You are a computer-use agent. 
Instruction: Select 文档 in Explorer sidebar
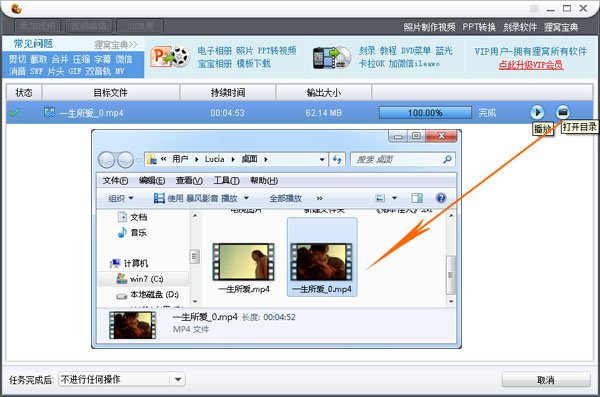[132, 217]
